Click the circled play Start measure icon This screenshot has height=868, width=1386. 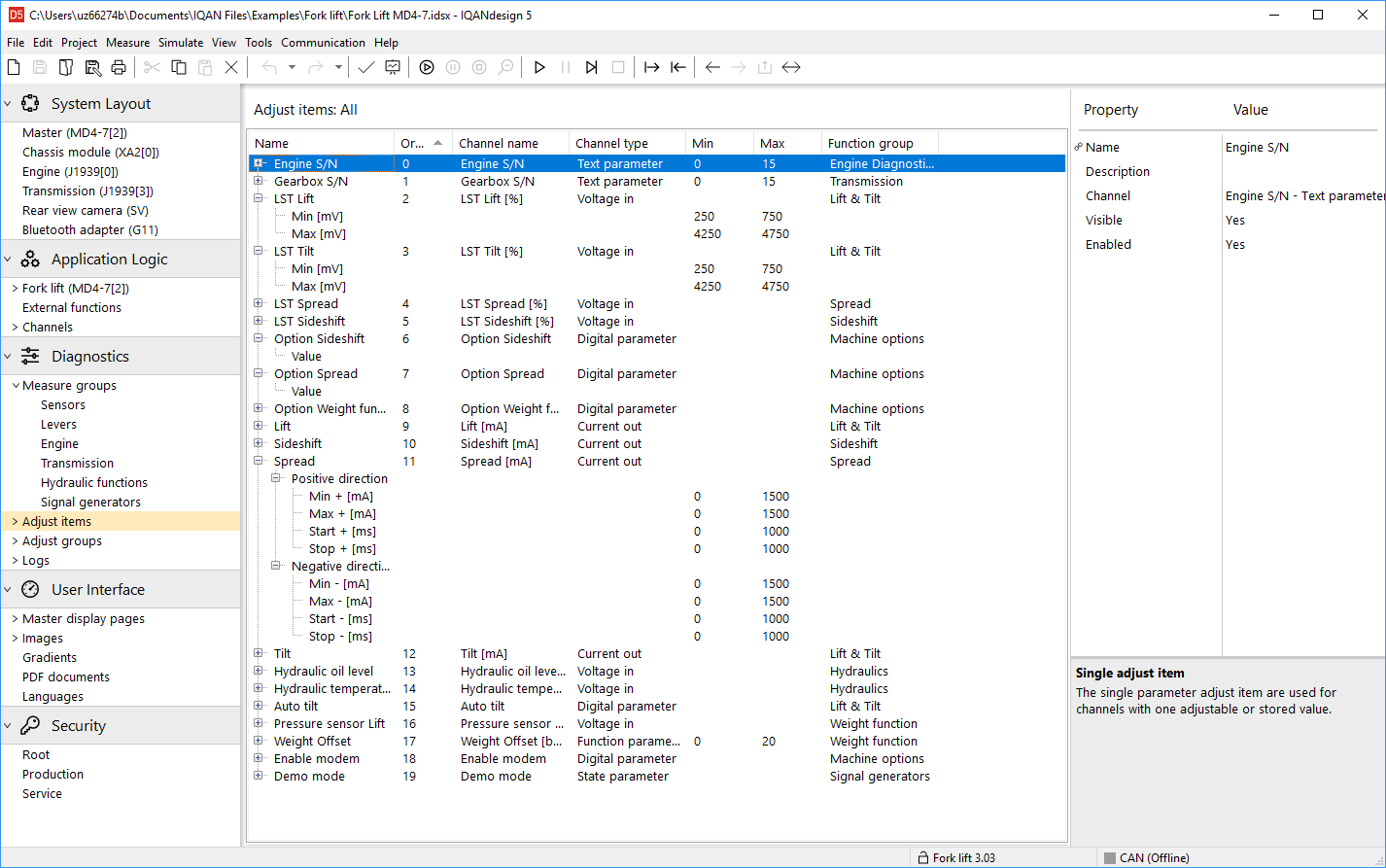pos(427,67)
